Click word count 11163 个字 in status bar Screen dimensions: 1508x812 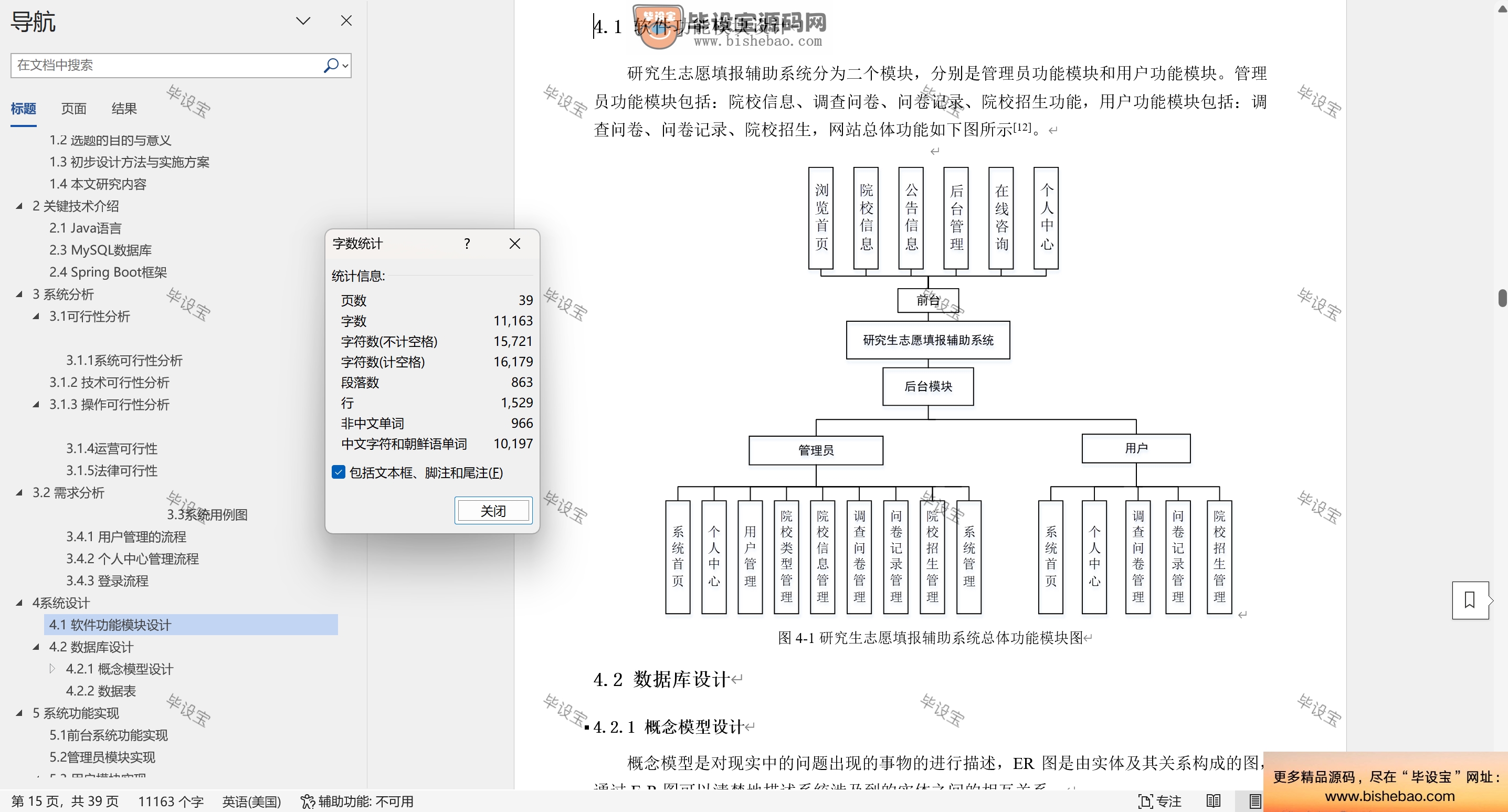[x=171, y=801]
